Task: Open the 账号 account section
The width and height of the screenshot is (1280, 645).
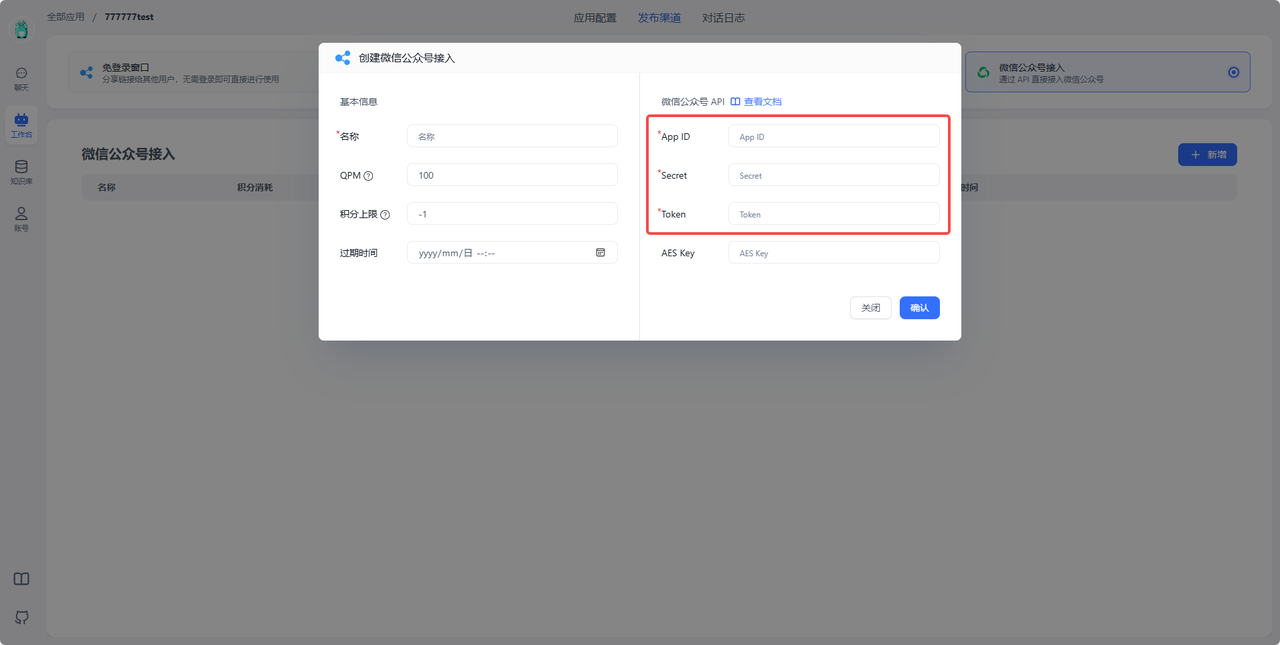Action: coord(21,217)
